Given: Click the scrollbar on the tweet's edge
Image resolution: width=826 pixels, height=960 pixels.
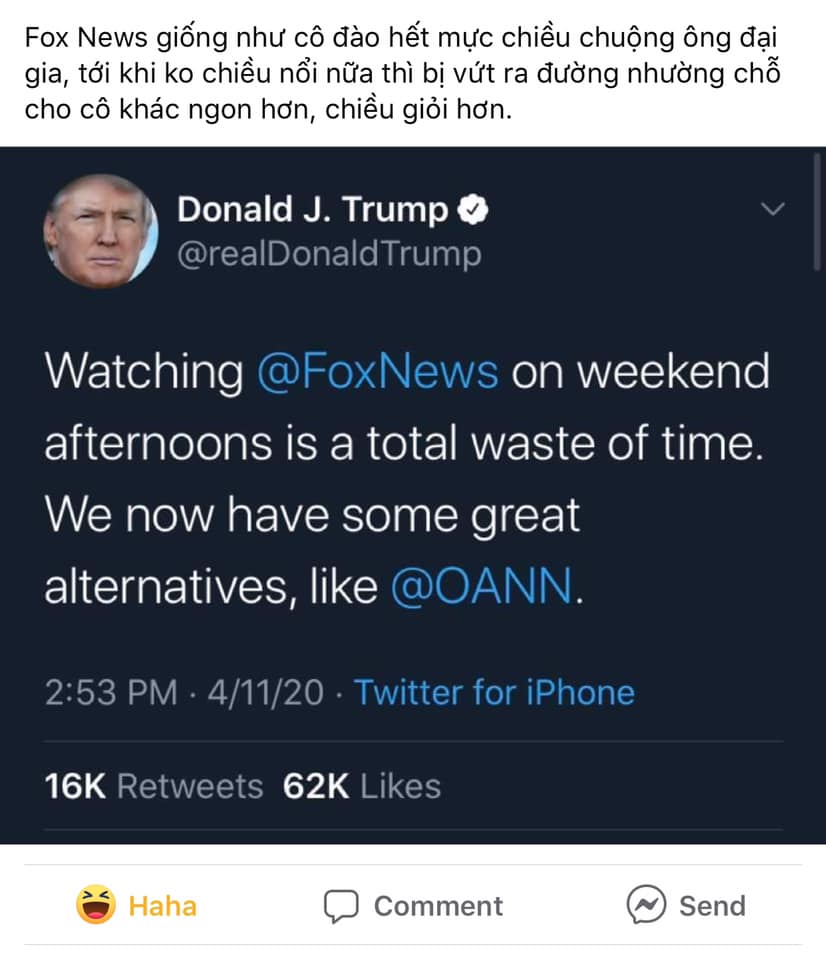Looking at the screenshot, I should 818,210.
